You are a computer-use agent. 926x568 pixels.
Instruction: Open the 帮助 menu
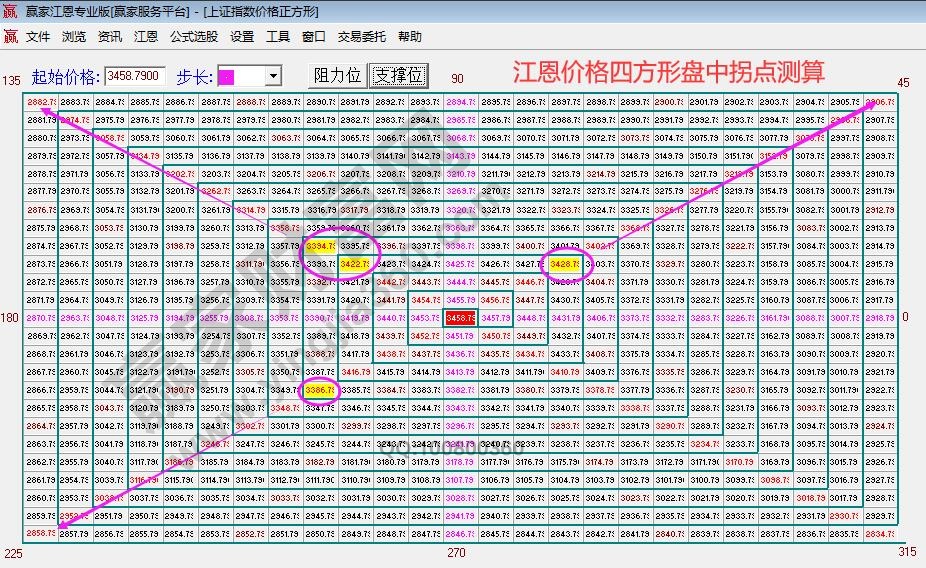pyautogui.click(x=410, y=37)
